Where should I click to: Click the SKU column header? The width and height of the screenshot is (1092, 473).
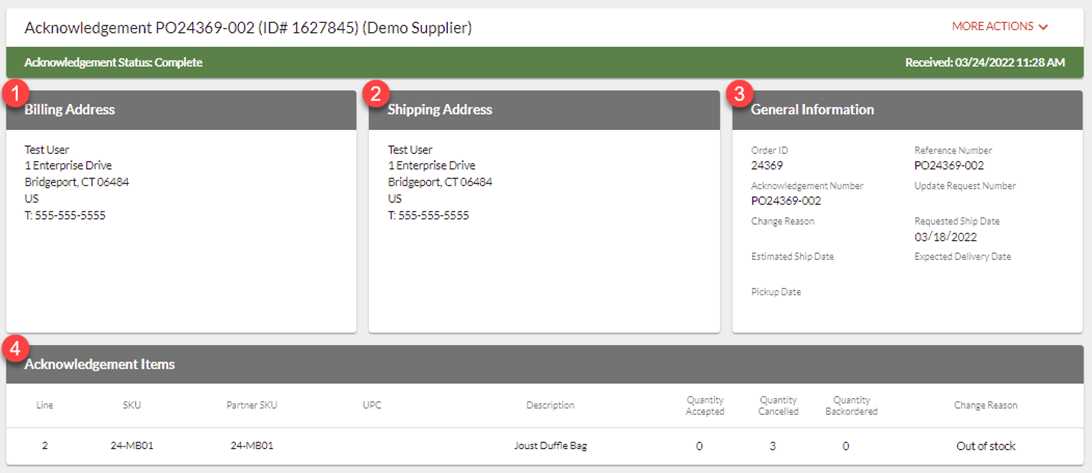coord(132,406)
